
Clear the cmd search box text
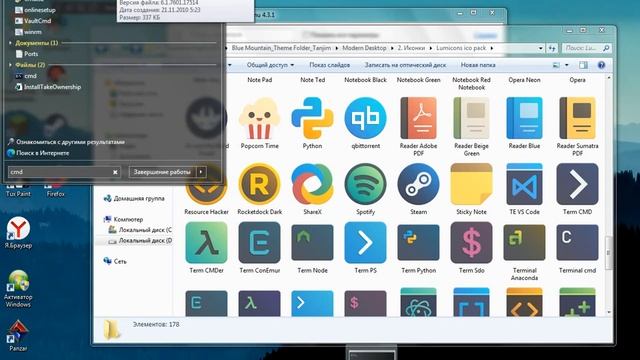pyautogui.click(x=115, y=172)
